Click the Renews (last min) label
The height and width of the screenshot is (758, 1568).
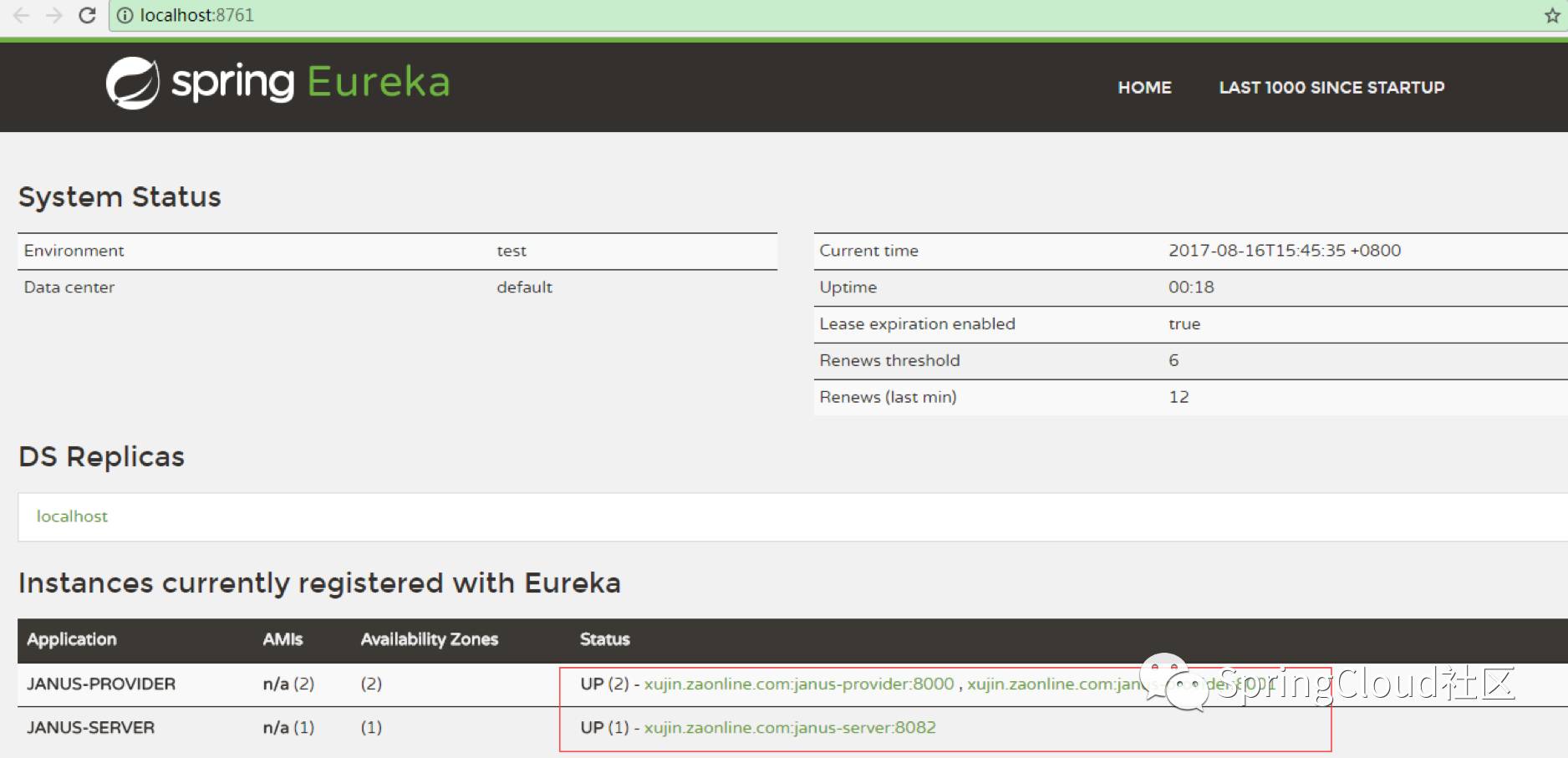[888, 397]
